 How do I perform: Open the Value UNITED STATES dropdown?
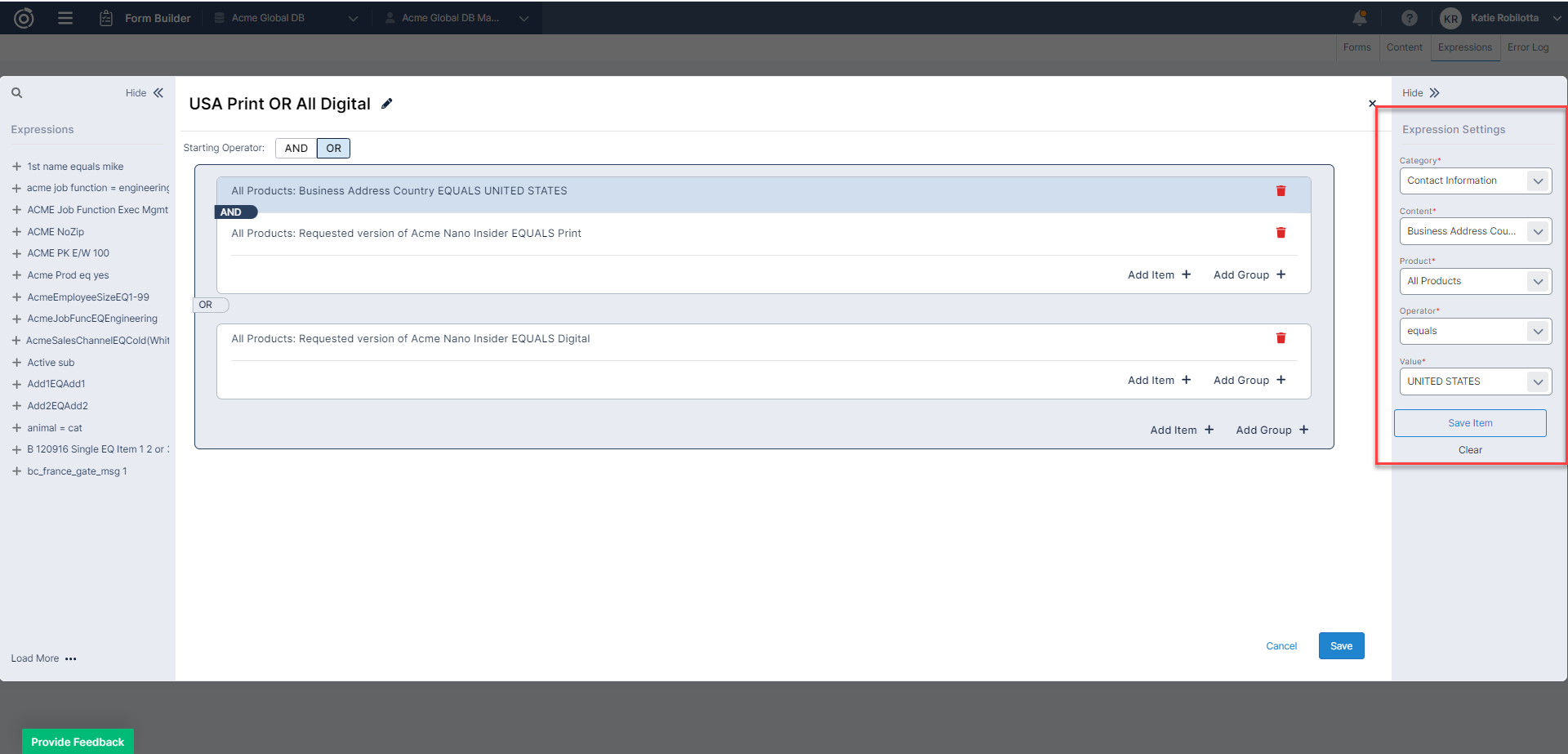coord(1475,381)
